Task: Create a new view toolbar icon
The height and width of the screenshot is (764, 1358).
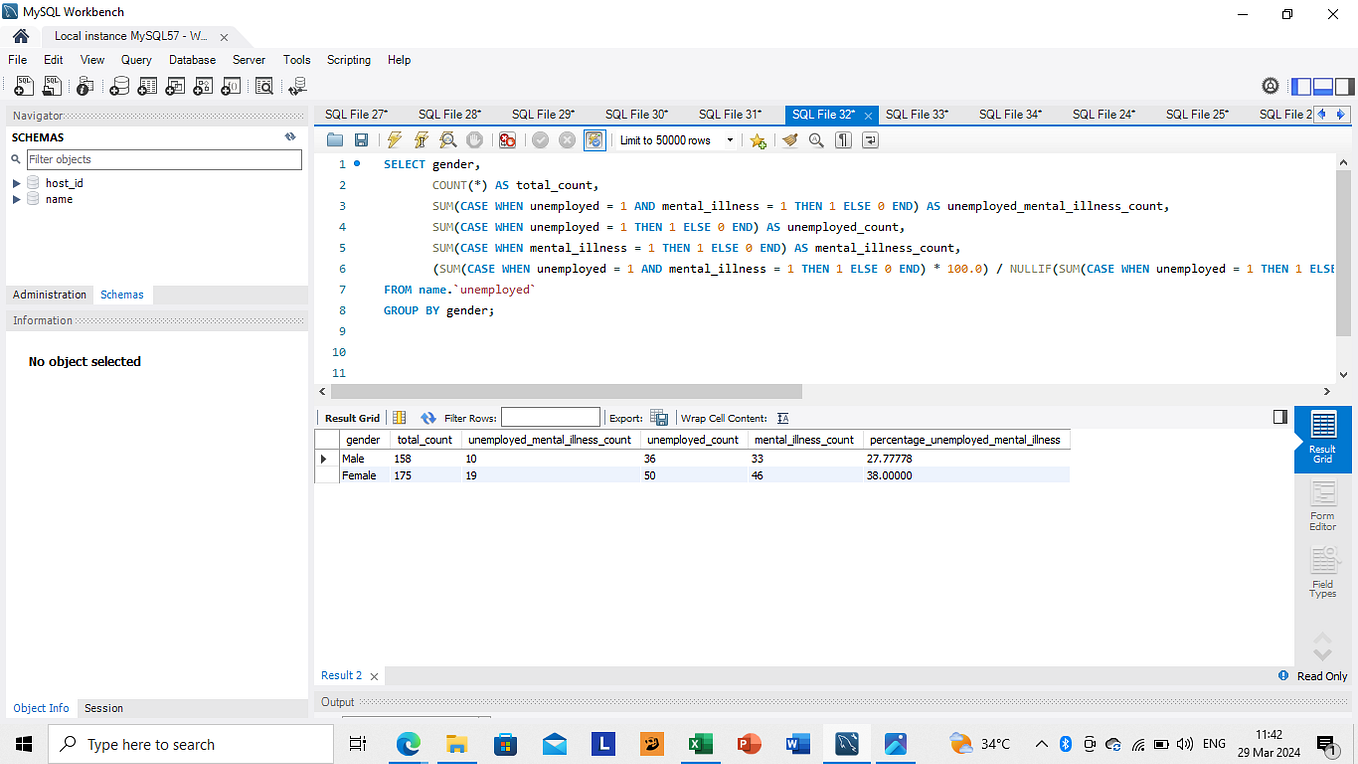Action: tap(175, 87)
